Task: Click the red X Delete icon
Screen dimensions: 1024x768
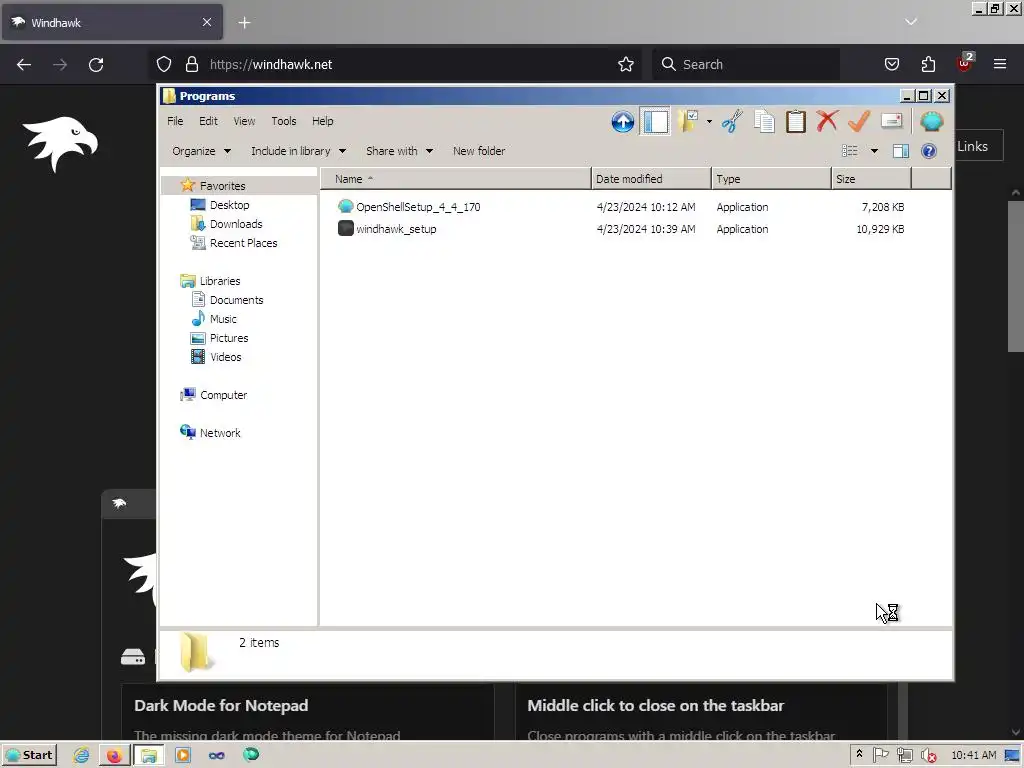Action: [827, 121]
